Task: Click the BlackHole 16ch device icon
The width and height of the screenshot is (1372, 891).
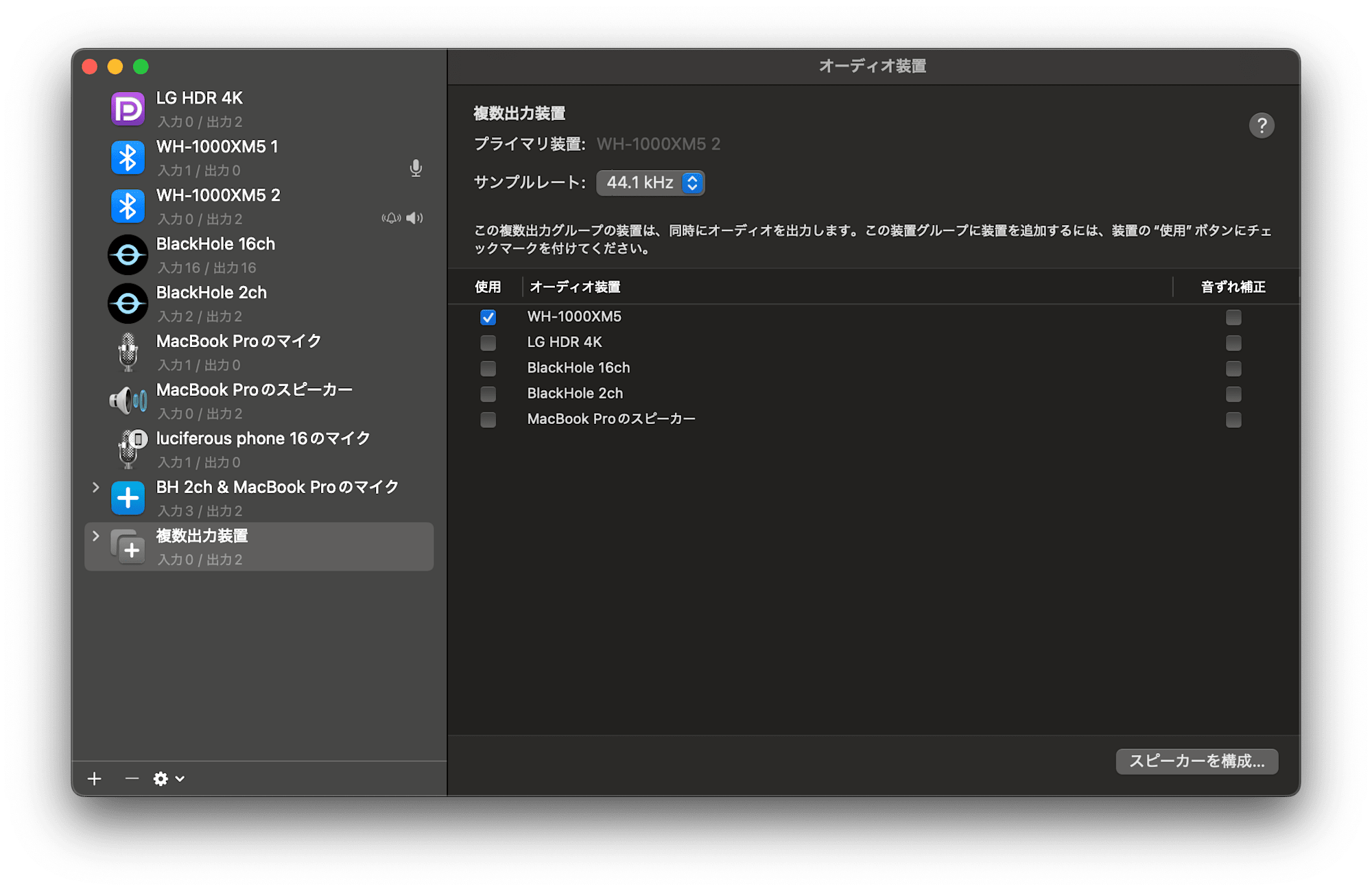Action: (128, 255)
